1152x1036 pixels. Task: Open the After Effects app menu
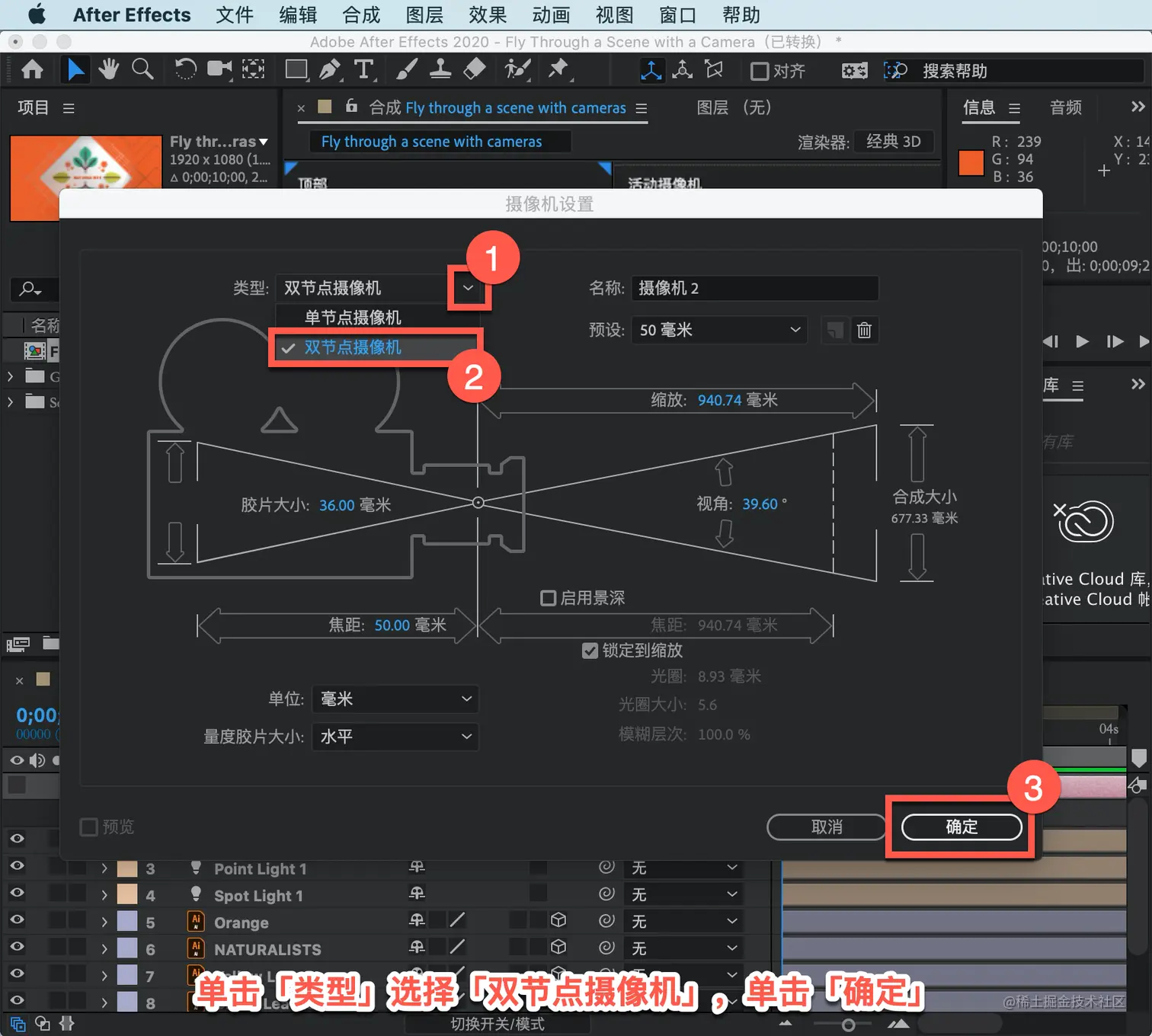click(x=132, y=15)
